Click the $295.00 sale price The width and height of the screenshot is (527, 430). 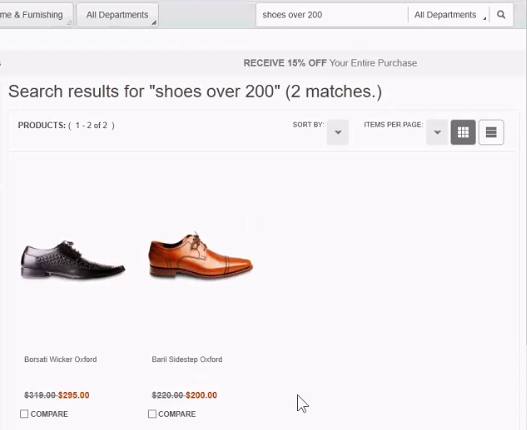74,395
